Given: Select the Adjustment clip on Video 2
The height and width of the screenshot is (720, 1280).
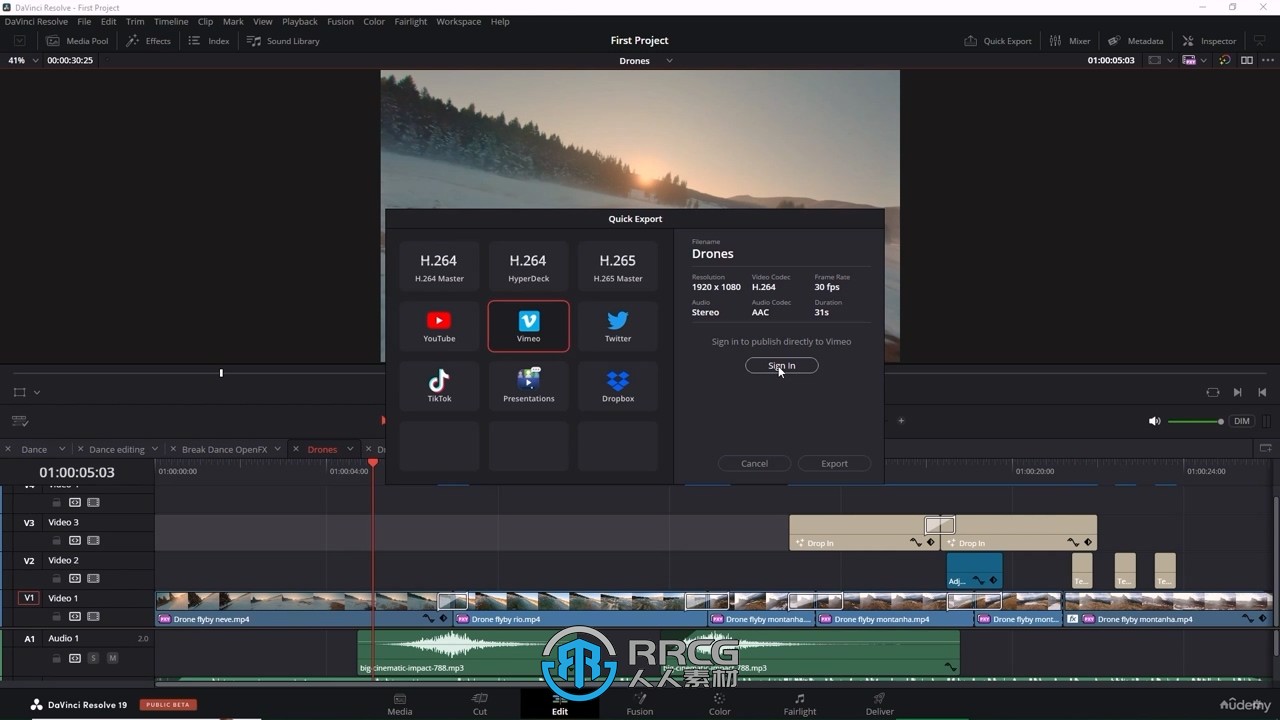Looking at the screenshot, I should click(x=974, y=570).
